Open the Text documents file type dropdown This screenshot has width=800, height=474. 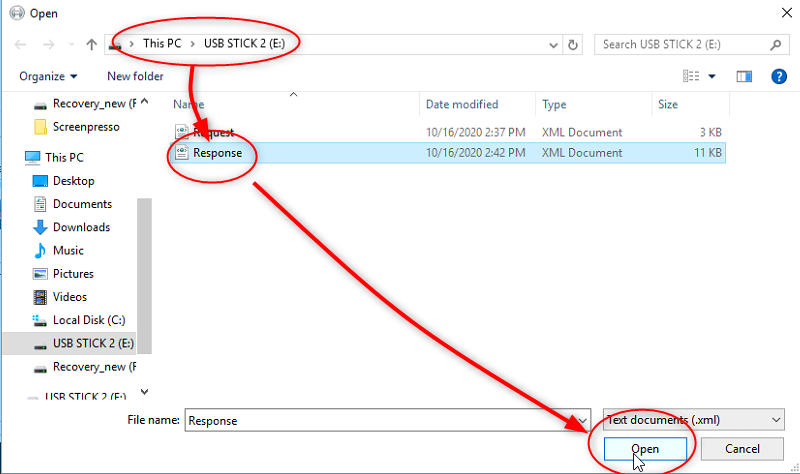click(694, 420)
